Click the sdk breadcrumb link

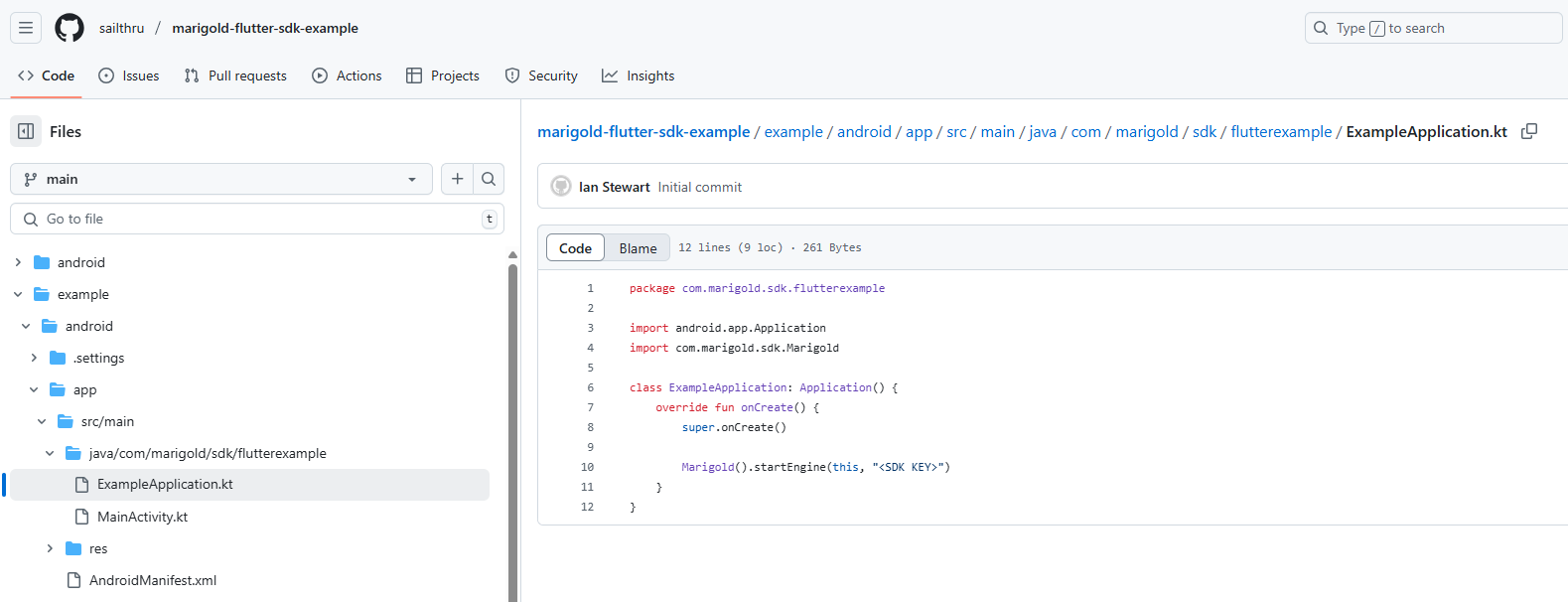[1205, 131]
